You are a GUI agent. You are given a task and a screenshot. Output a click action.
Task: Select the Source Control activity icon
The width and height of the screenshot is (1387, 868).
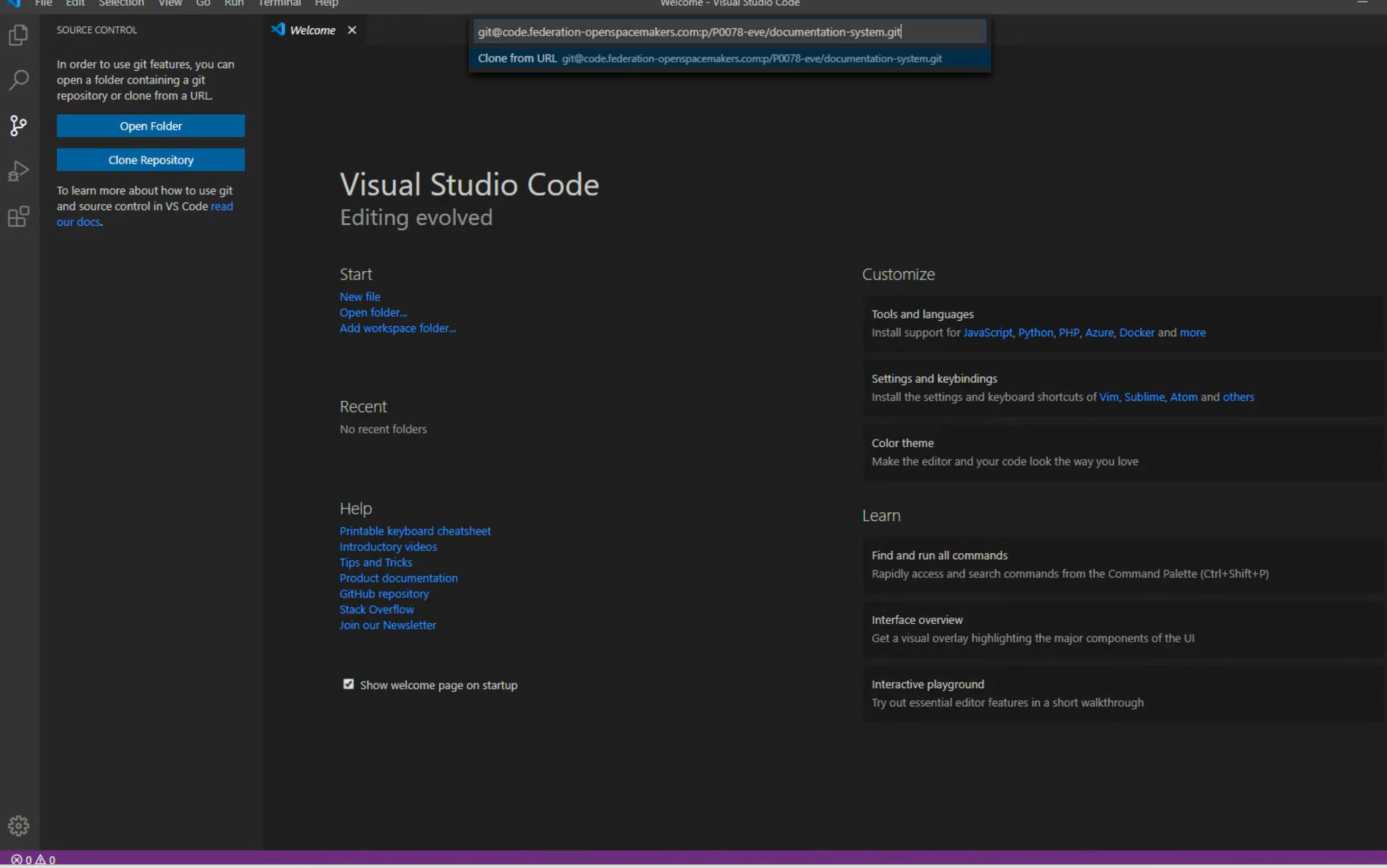point(18,126)
